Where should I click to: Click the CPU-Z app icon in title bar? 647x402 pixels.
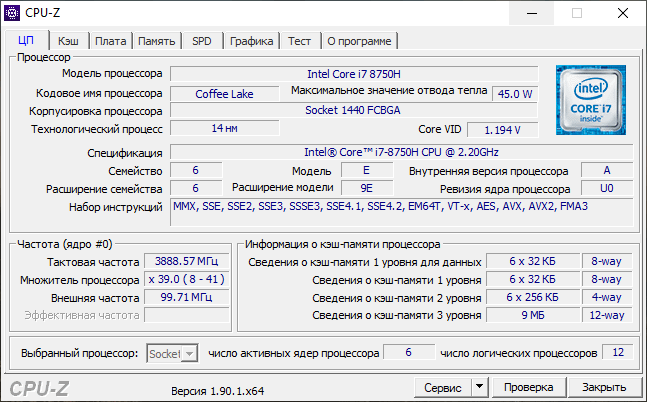pyautogui.click(x=12, y=13)
